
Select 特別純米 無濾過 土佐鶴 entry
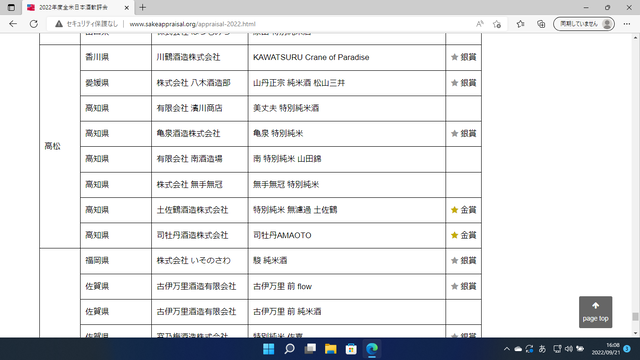pyautogui.click(x=347, y=210)
